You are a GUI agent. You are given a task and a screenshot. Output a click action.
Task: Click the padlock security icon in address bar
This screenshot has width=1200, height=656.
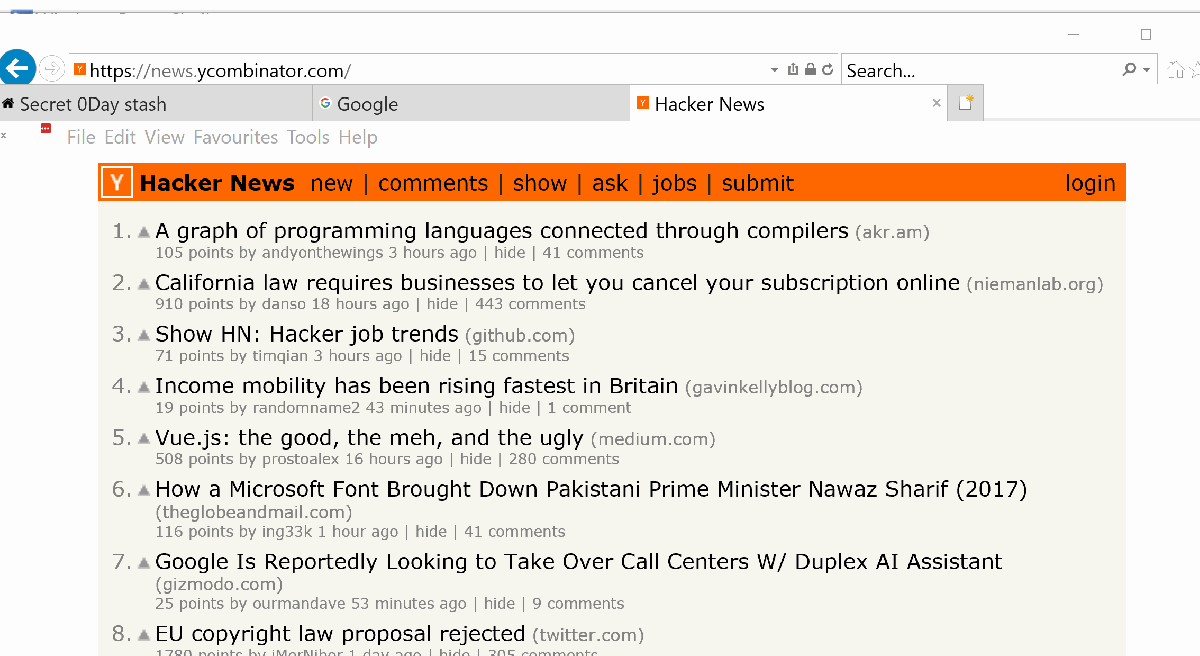point(810,70)
